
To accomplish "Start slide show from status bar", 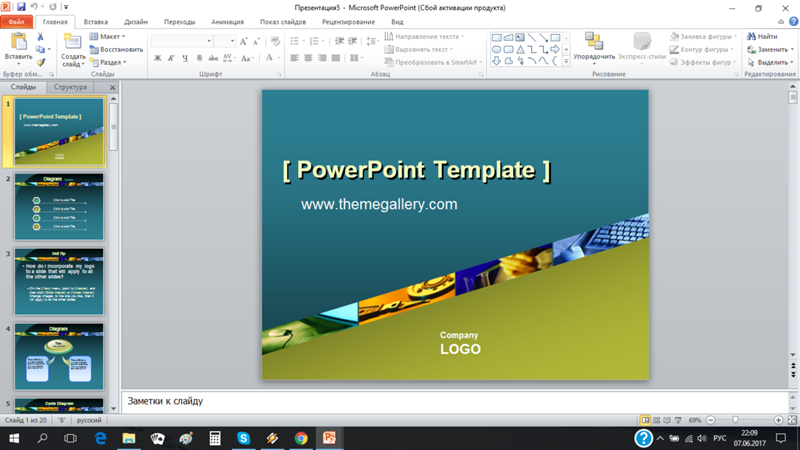I will (x=678, y=420).
